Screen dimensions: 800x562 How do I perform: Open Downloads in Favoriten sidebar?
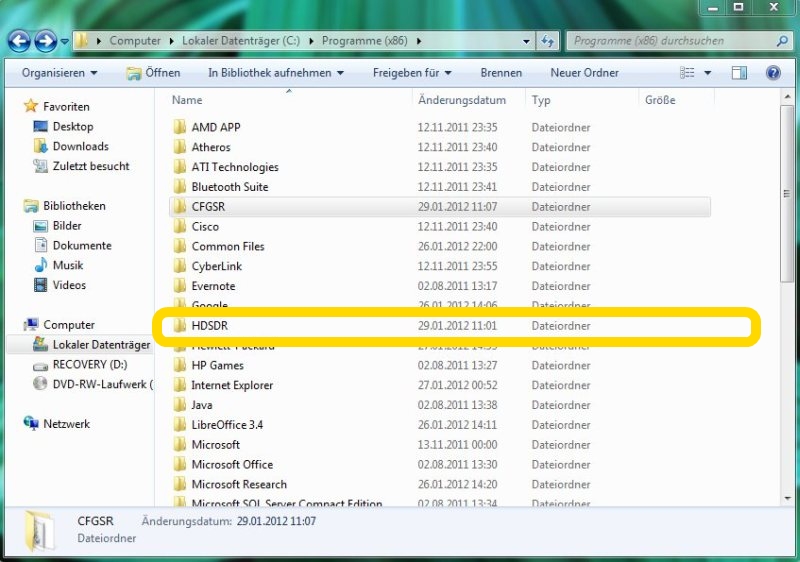(80, 146)
